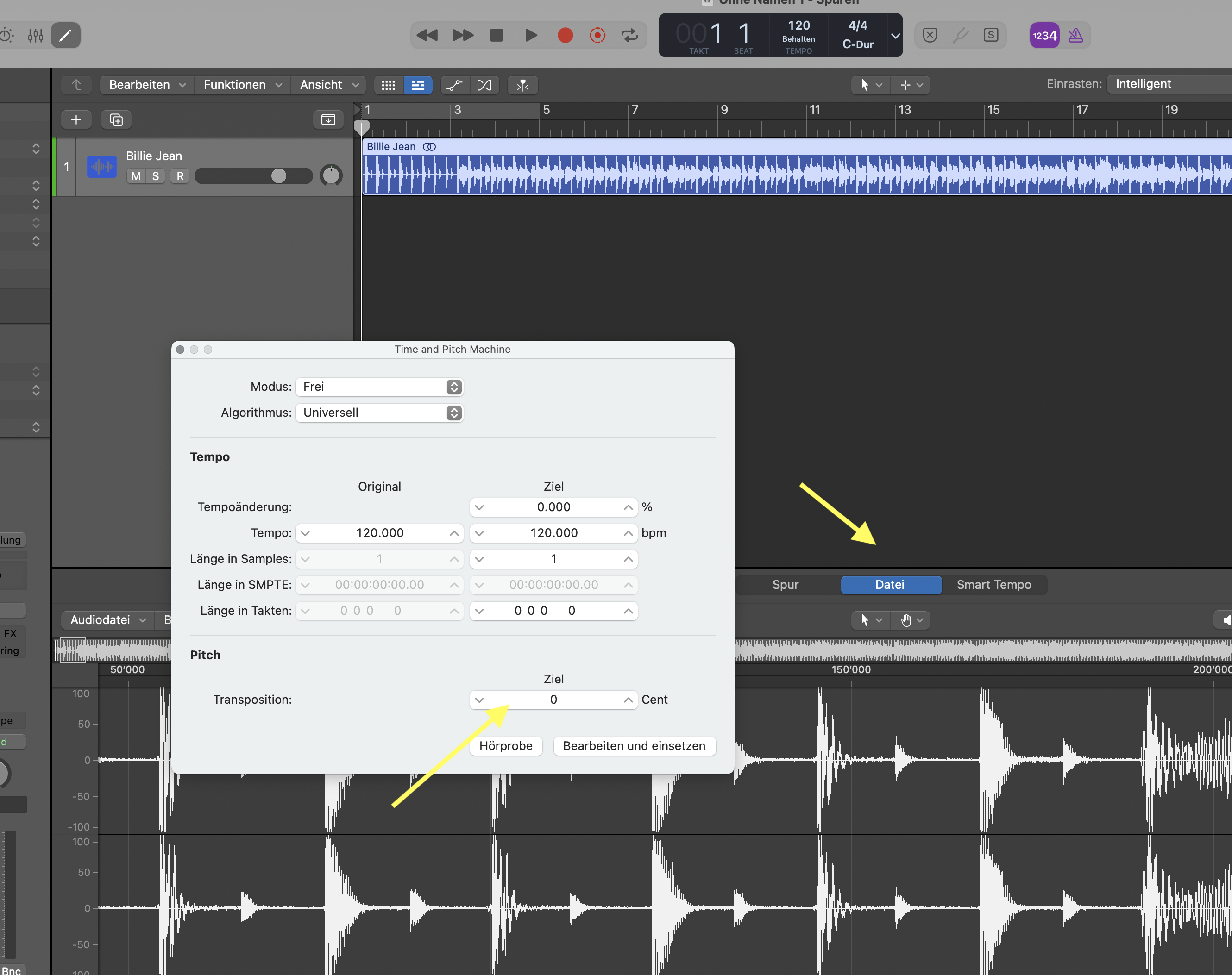Record-enable the Billie Jean track
The width and height of the screenshot is (1232, 975).
[180, 176]
